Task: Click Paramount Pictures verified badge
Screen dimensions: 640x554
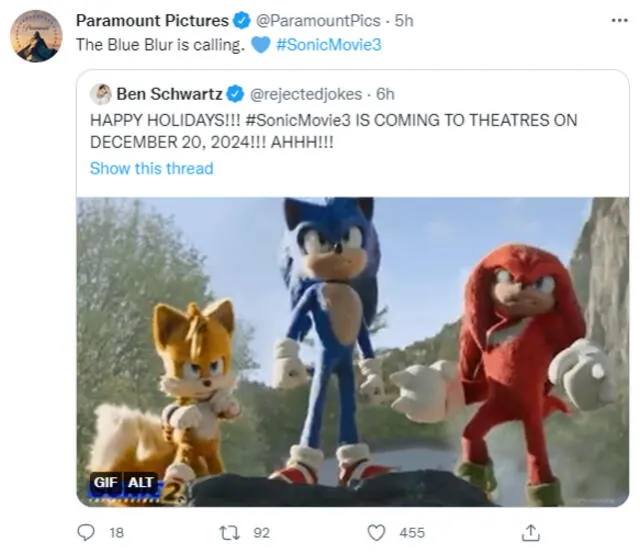Action: tap(243, 21)
